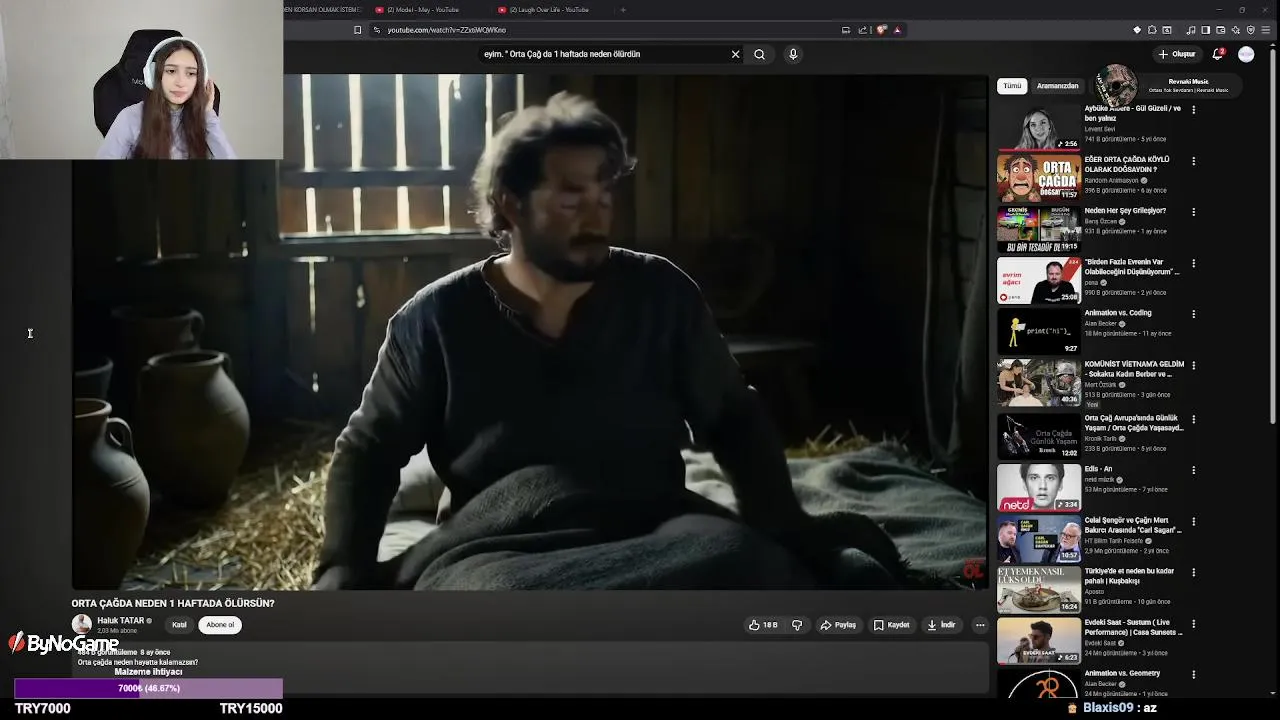Screen dimensions: 1280x720
Task: Toggle the browser sidebar panel icon
Action: (x=1206, y=30)
